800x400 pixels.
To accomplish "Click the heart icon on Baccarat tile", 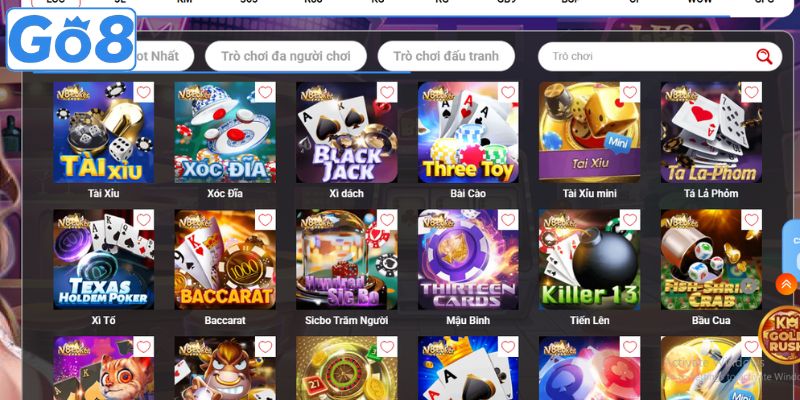I will point(265,220).
